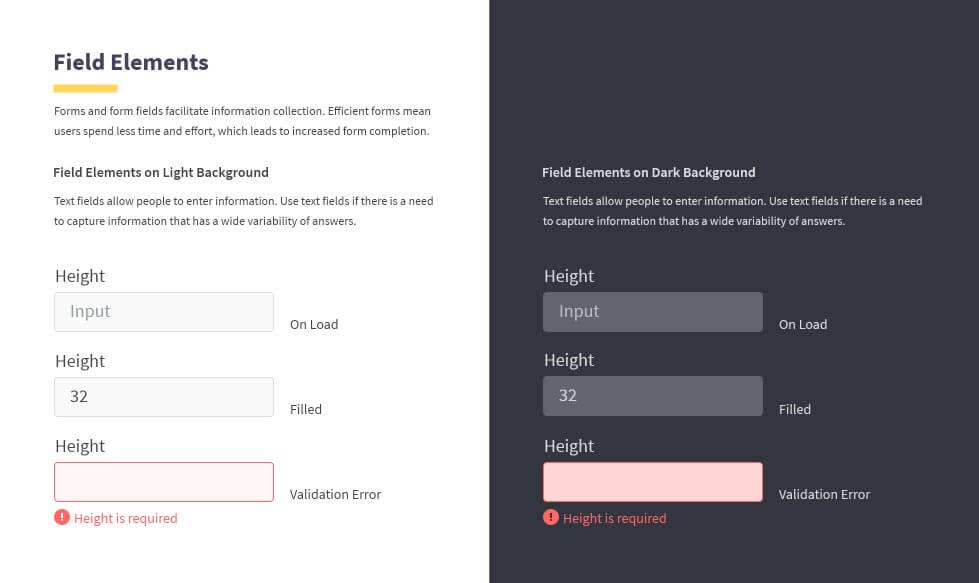Viewport: 979px width, 583px height.
Task: Click 'Validation Error' label on dark side
Action: [x=824, y=494]
